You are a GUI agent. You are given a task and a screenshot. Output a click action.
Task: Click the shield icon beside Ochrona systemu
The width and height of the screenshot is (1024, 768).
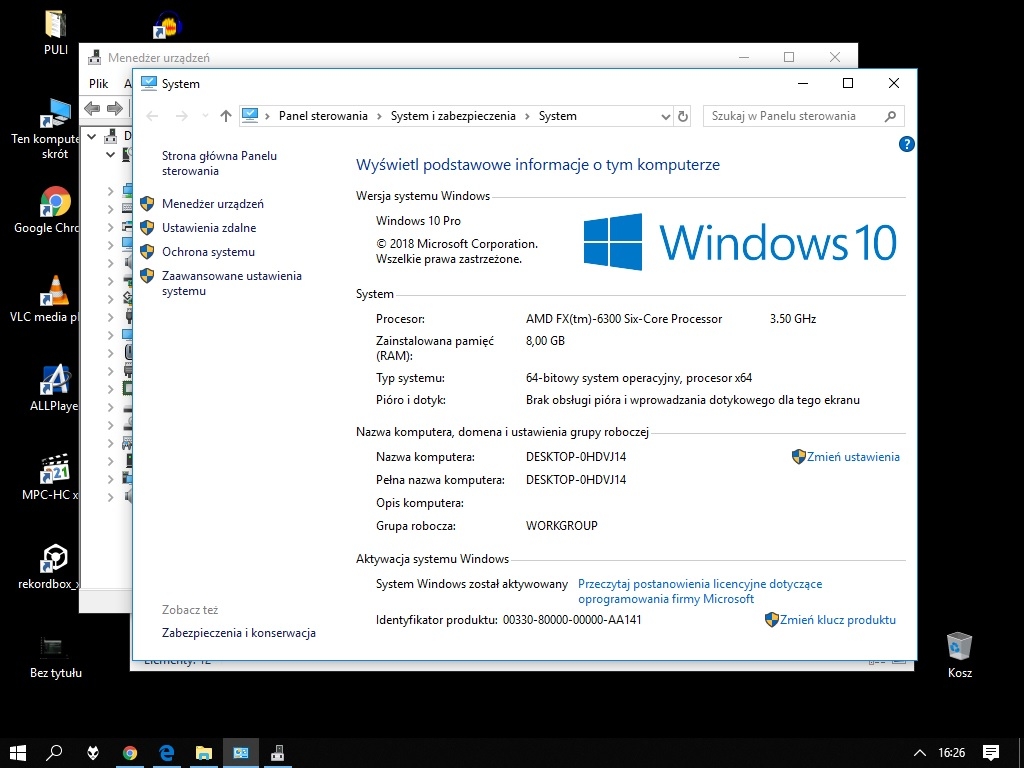click(x=148, y=252)
